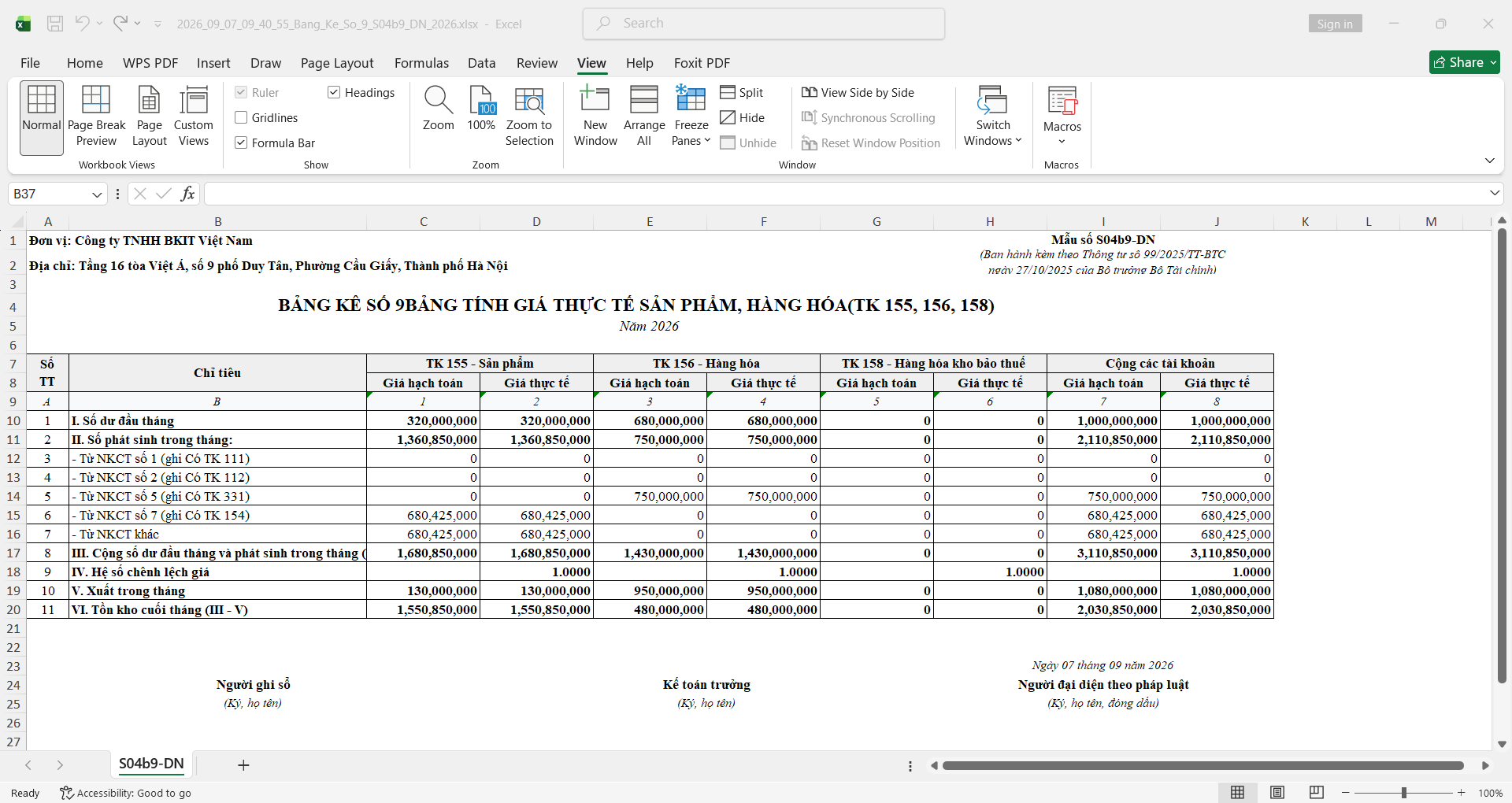Select column J header

pyautogui.click(x=1217, y=222)
